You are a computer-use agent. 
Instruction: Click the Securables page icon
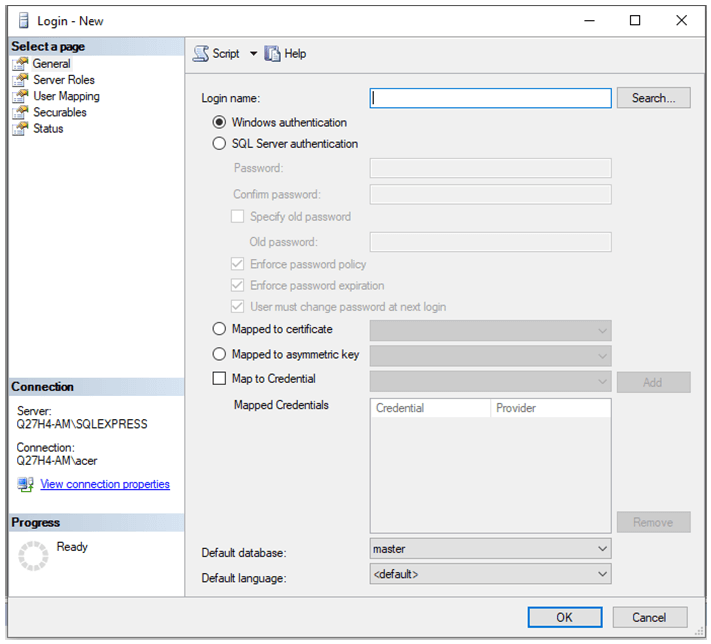(x=20, y=112)
